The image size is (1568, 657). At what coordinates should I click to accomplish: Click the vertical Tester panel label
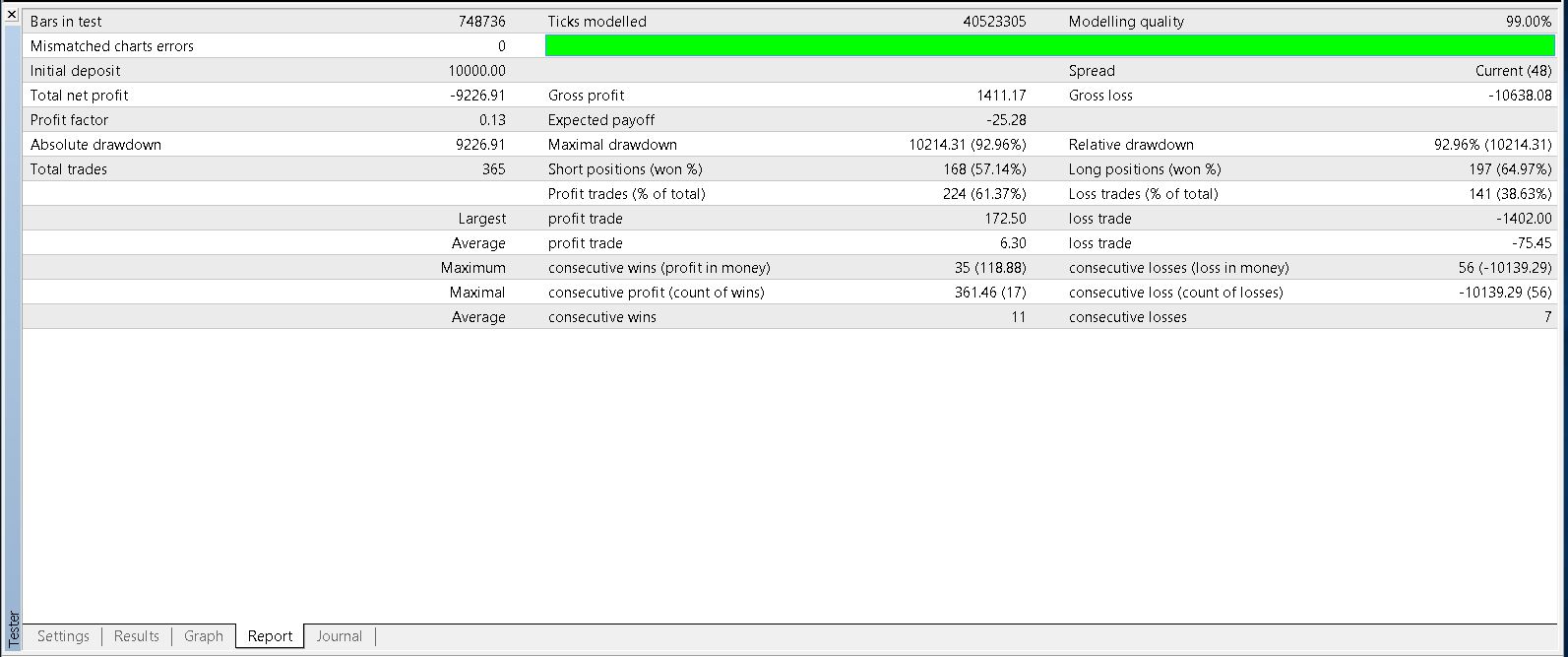(13, 629)
